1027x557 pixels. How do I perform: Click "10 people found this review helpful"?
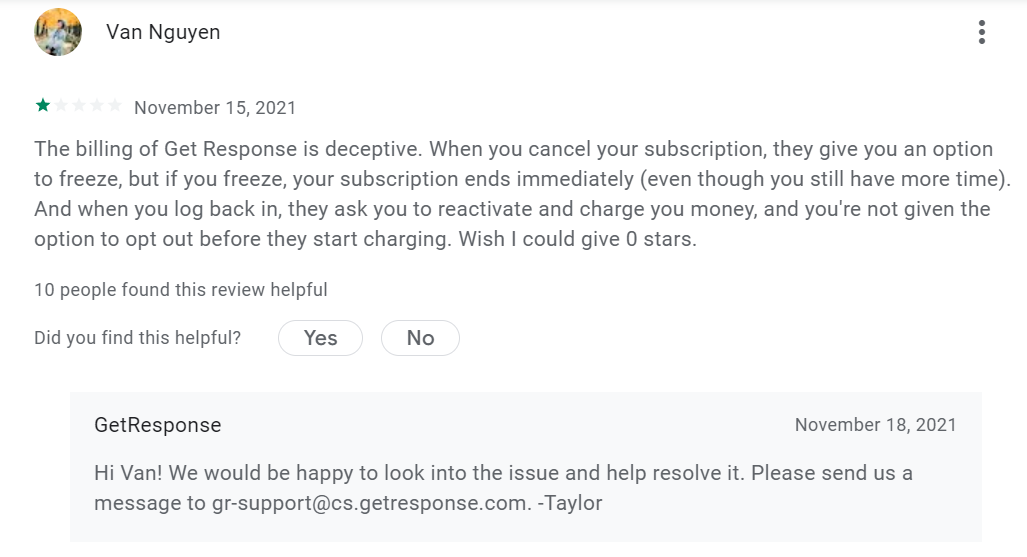click(x=181, y=290)
